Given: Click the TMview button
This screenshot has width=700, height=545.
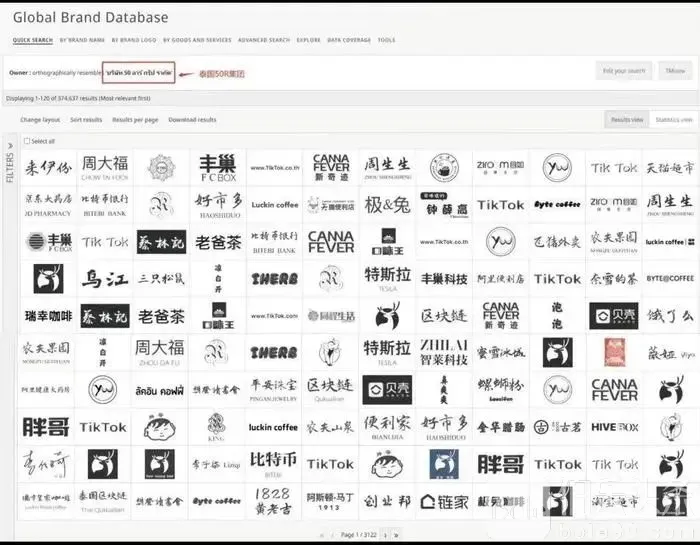Looking at the screenshot, I should [x=675, y=71].
